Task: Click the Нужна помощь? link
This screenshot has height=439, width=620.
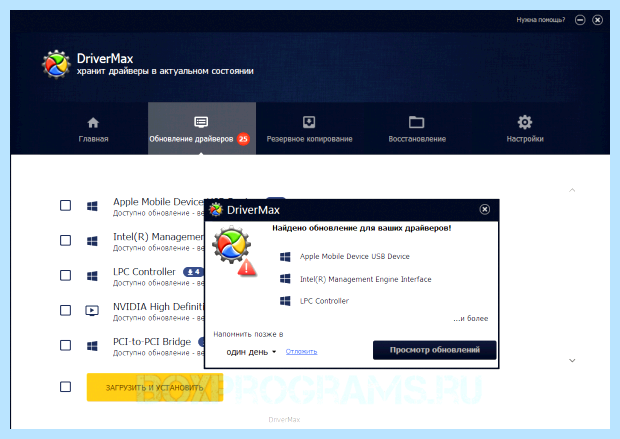Action: click(541, 20)
